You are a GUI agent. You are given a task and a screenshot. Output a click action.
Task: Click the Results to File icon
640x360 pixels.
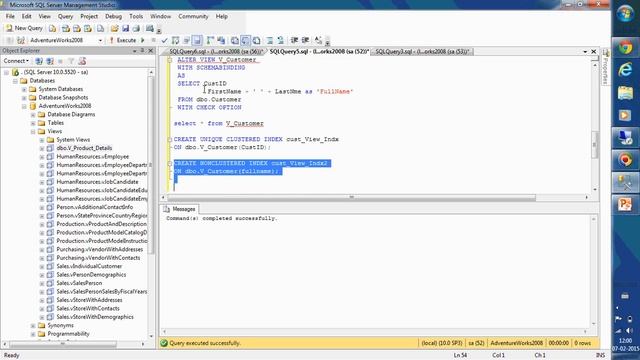[x=256, y=40]
